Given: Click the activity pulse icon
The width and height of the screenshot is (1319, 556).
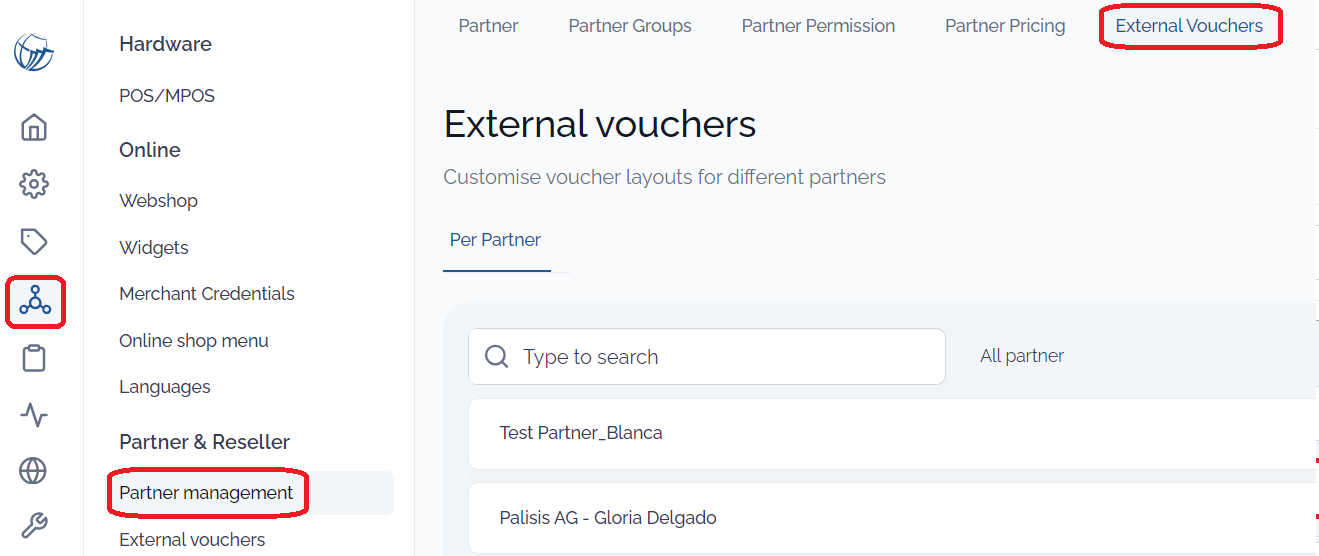Looking at the screenshot, I should 34,415.
